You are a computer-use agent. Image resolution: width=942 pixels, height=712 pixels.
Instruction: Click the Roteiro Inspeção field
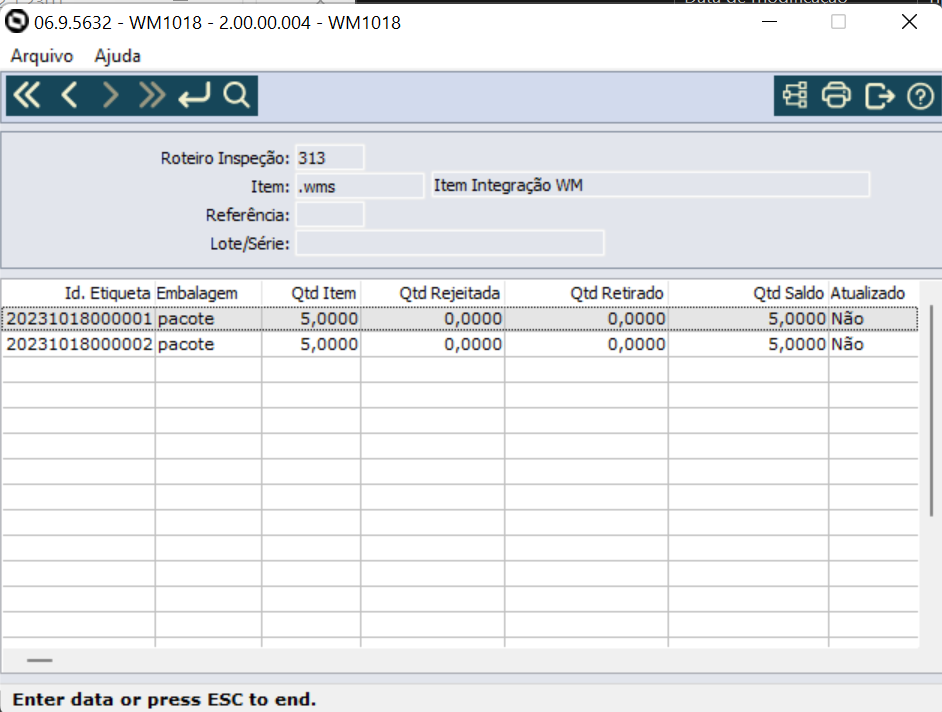click(x=330, y=158)
